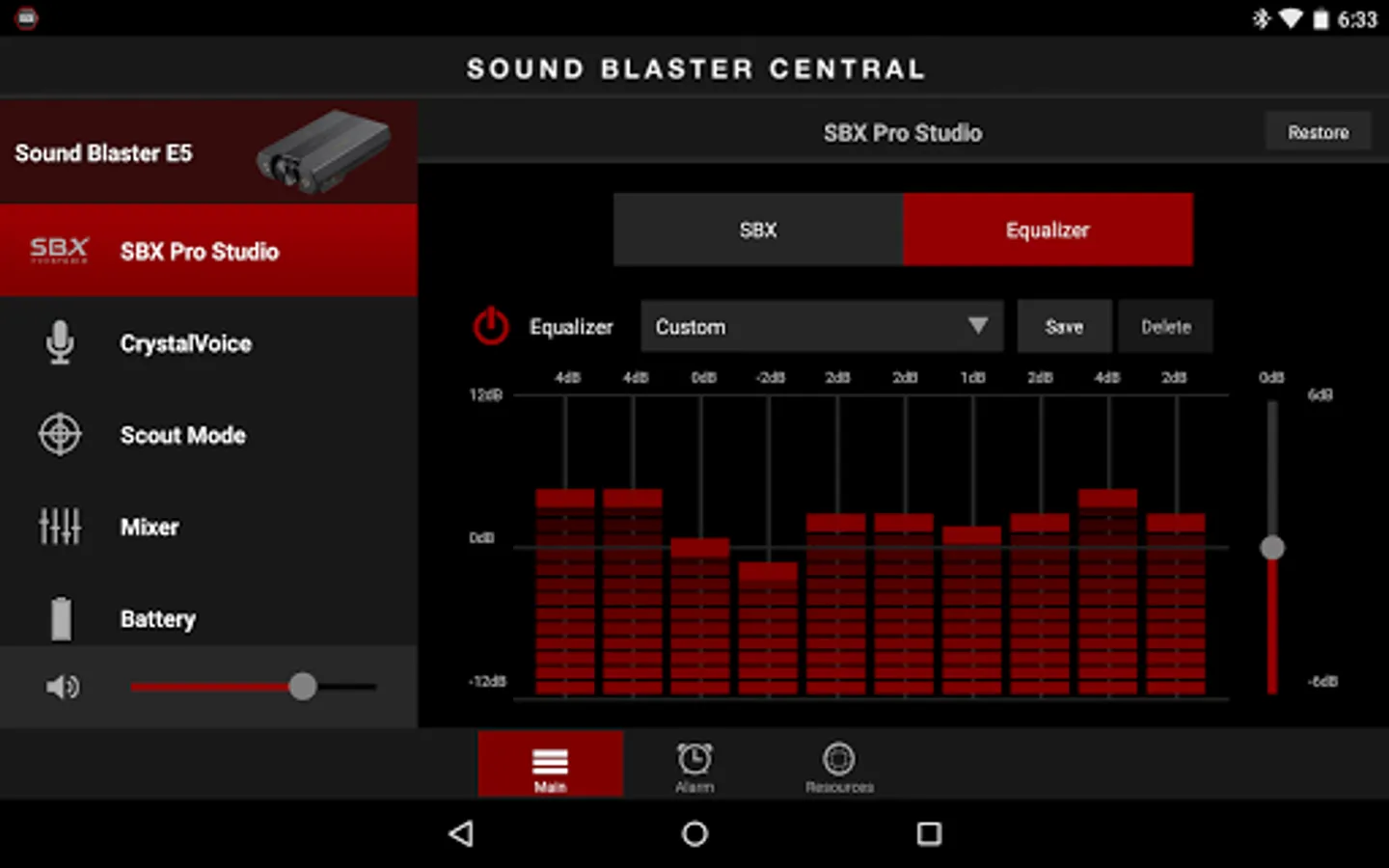Delete the equalizer preset
1389x868 pixels.
tap(1165, 326)
